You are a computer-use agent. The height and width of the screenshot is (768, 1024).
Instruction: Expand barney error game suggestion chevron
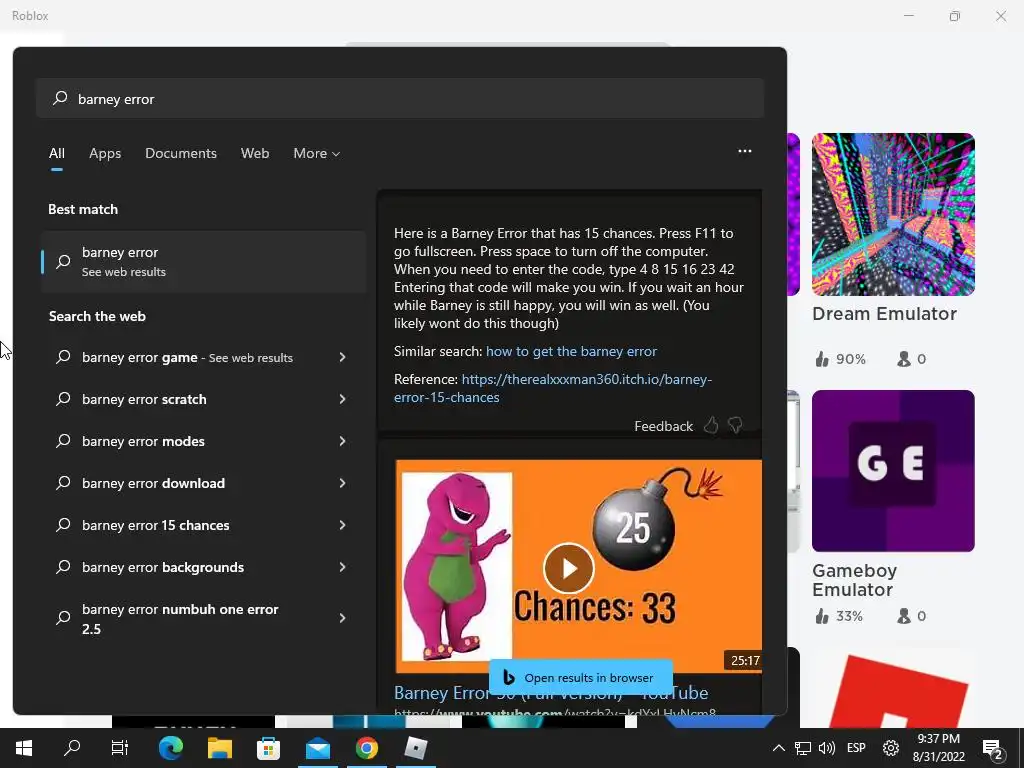click(342, 357)
